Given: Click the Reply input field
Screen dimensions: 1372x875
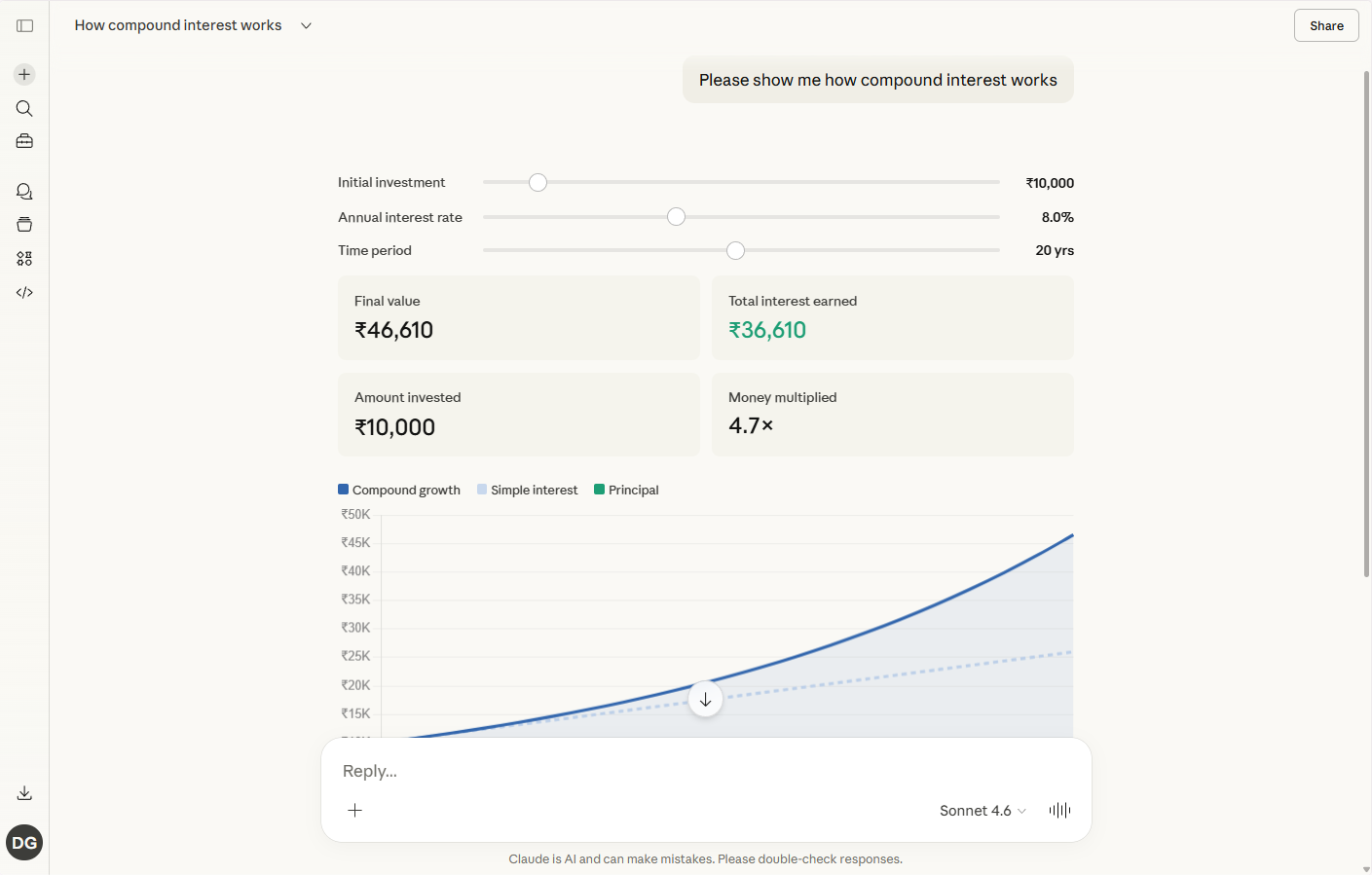Looking at the screenshot, I should coord(706,771).
